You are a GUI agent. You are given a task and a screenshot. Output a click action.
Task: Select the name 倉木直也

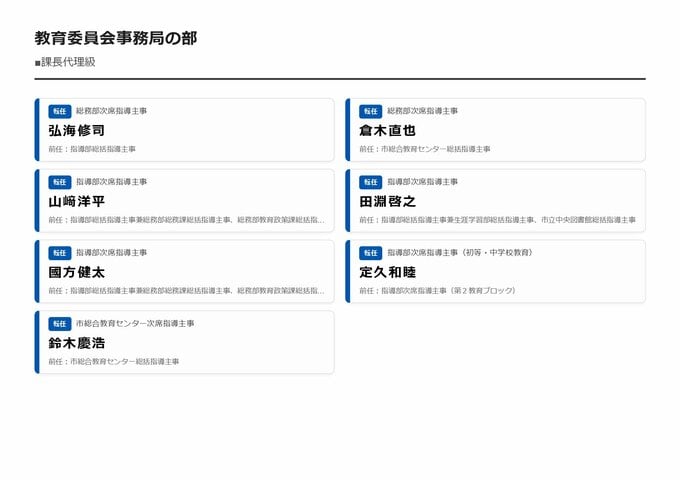point(387,130)
